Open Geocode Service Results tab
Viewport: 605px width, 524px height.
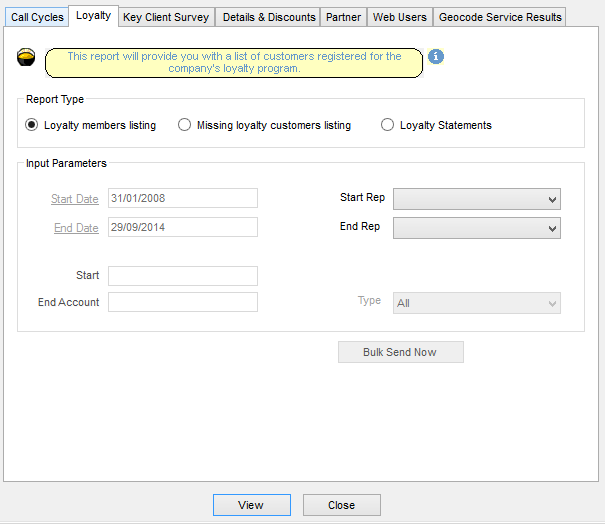500,17
